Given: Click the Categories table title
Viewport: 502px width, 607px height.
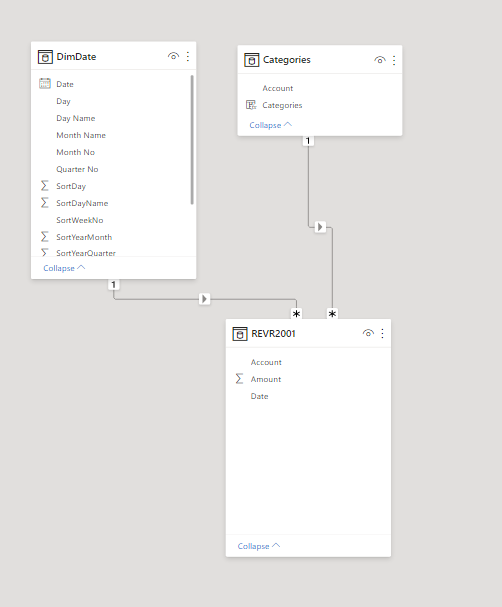Looking at the screenshot, I should tap(287, 60).
